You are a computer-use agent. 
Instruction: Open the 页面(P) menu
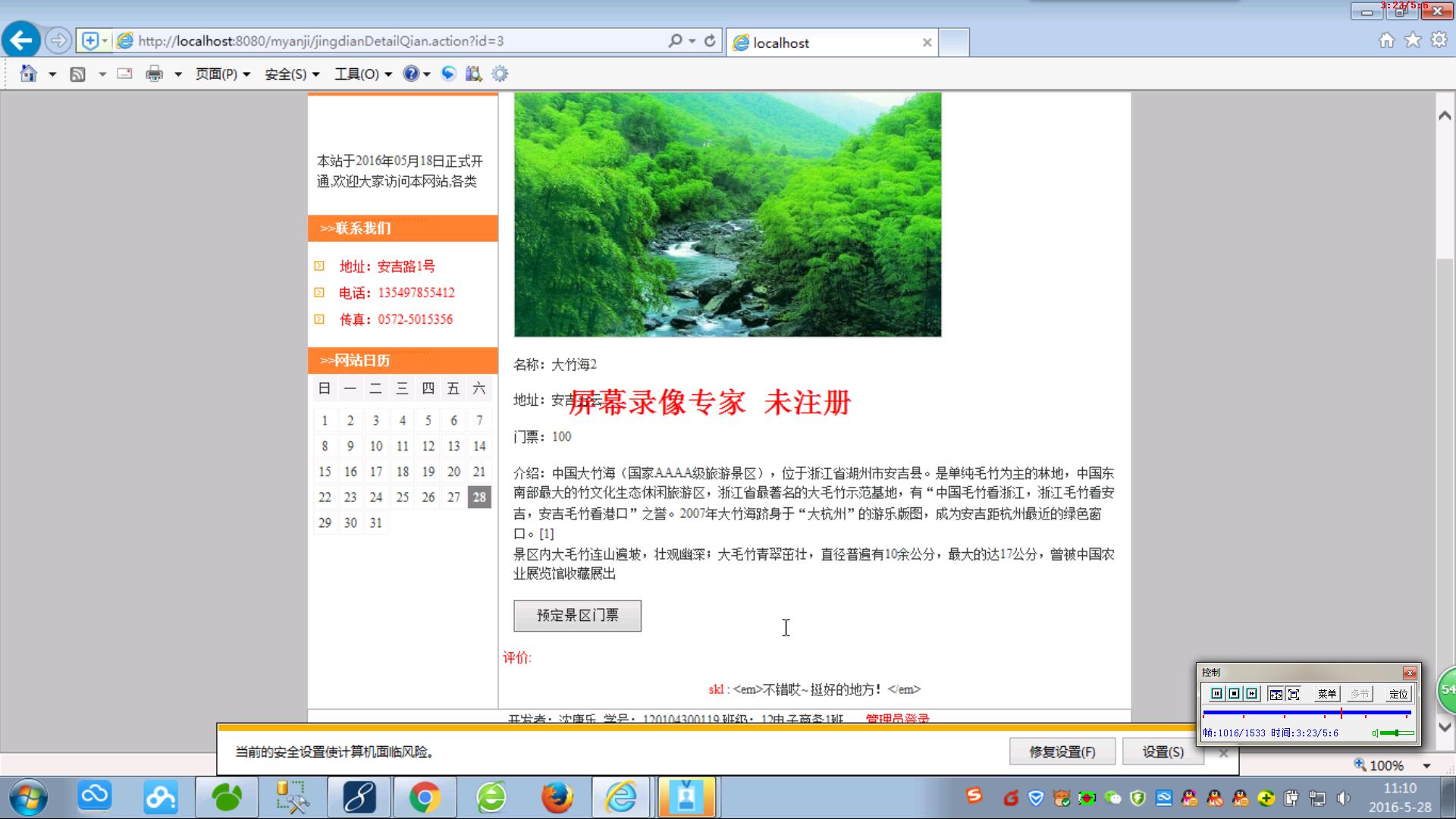223,74
